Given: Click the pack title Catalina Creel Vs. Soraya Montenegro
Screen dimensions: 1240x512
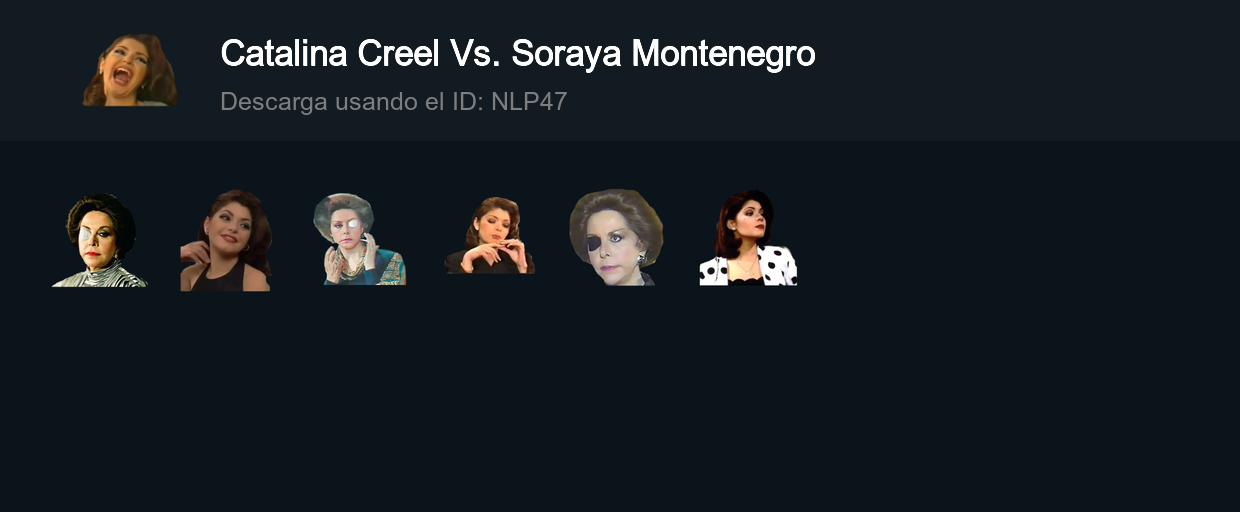Looking at the screenshot, I should [517, 53].
